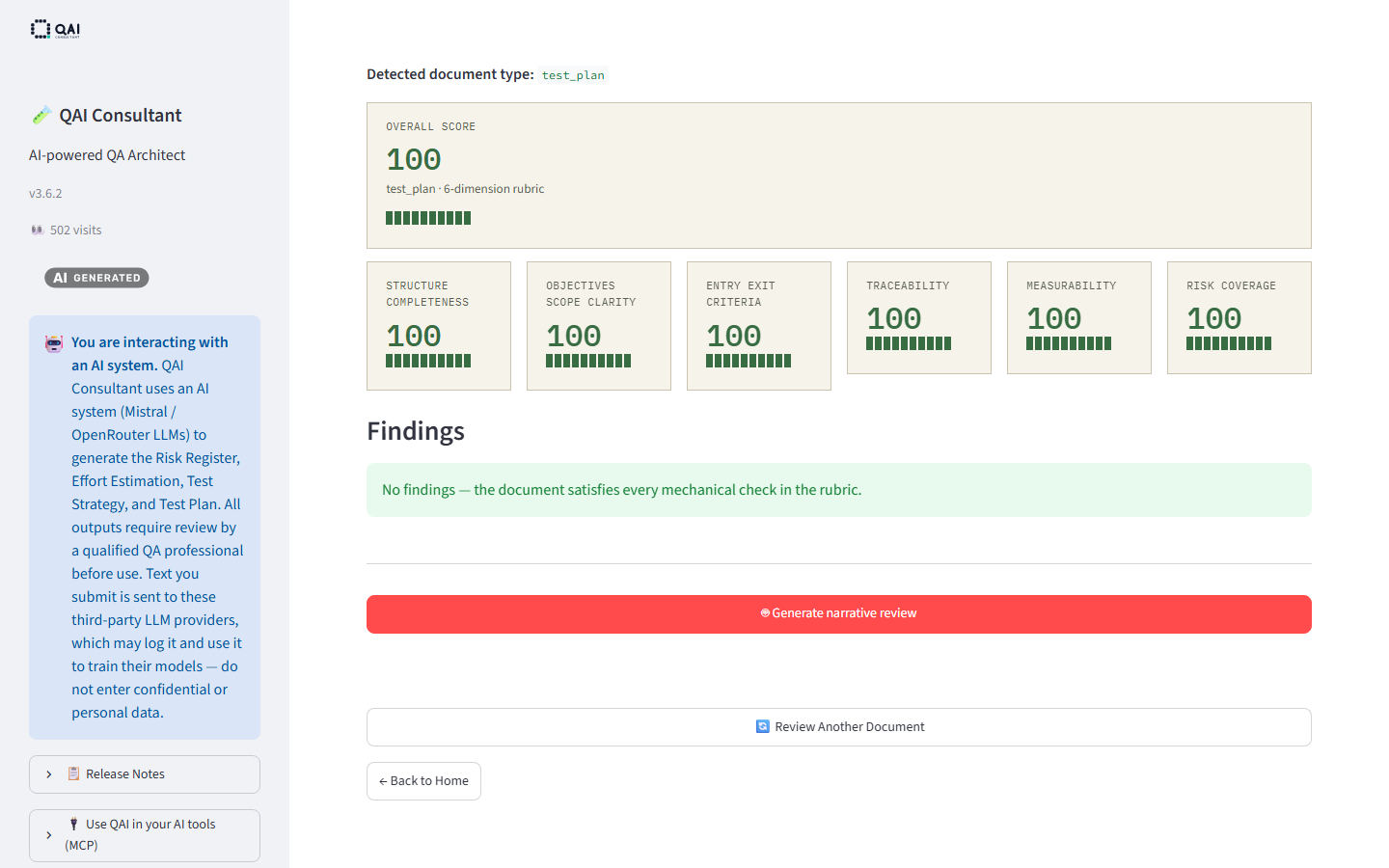
Task: Click the Findings heading
Action: pos(416,431)
